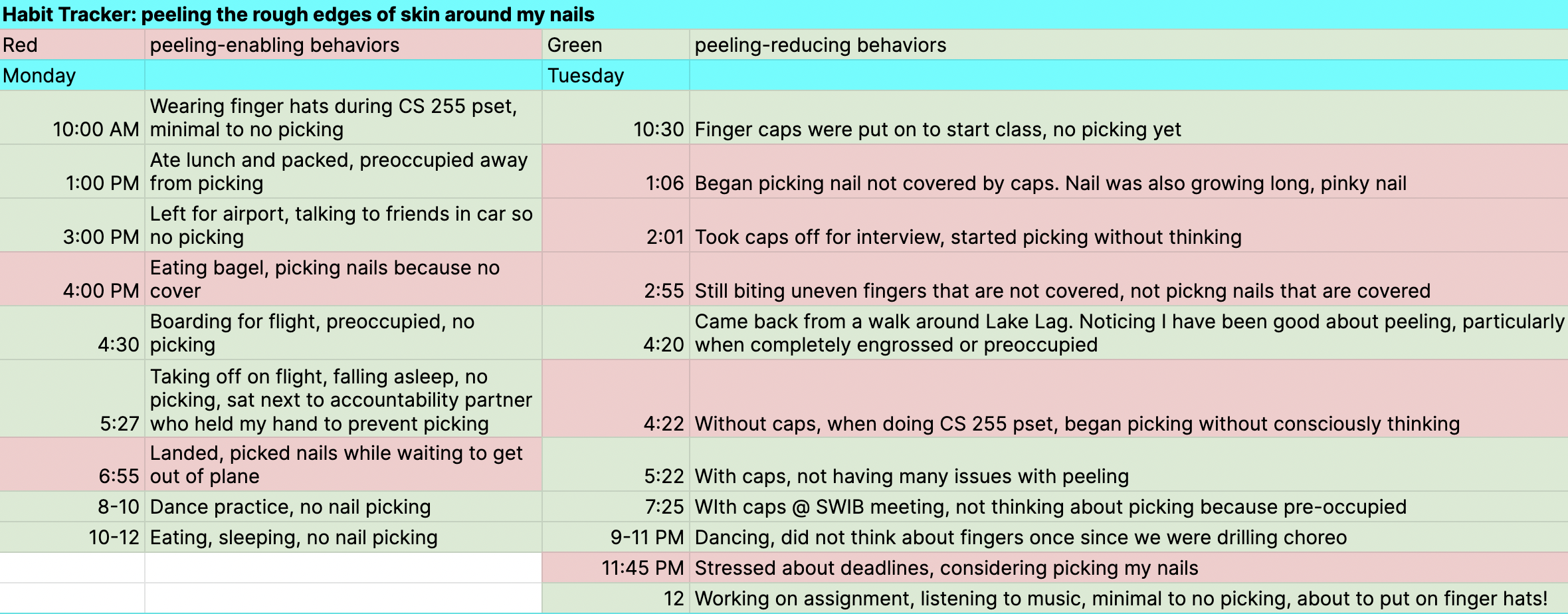Click the peeling-reducing behaviors cell

[x=1129, y=45]
